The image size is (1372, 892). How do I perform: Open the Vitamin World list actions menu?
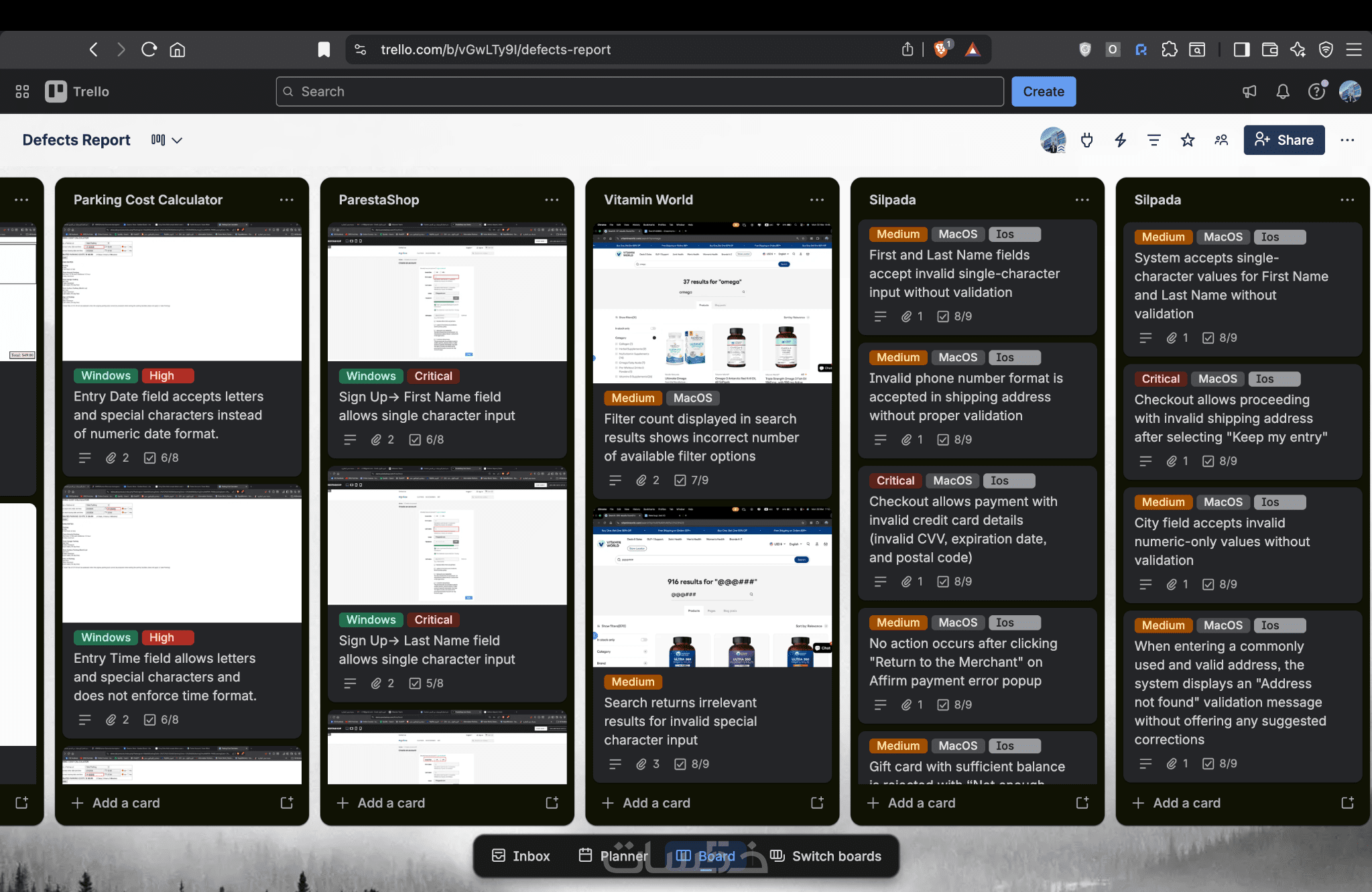[816, 200]
